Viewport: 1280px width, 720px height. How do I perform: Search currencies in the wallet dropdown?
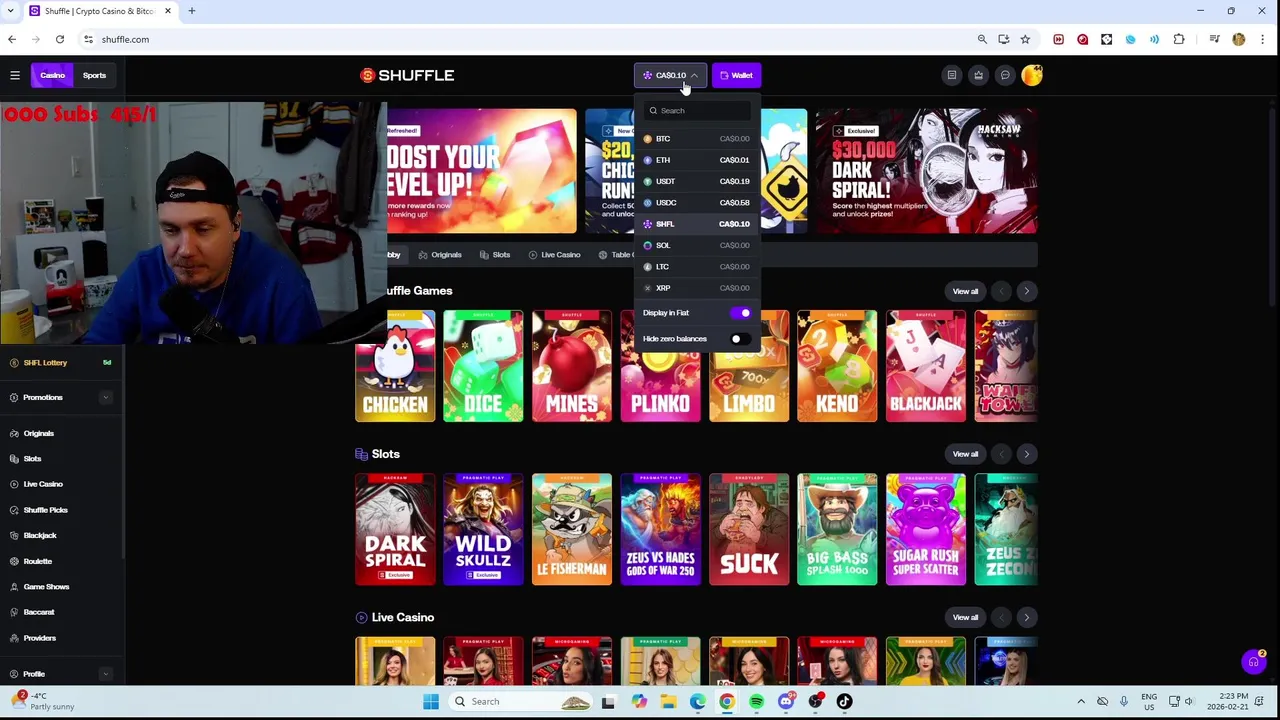(697, 111)
